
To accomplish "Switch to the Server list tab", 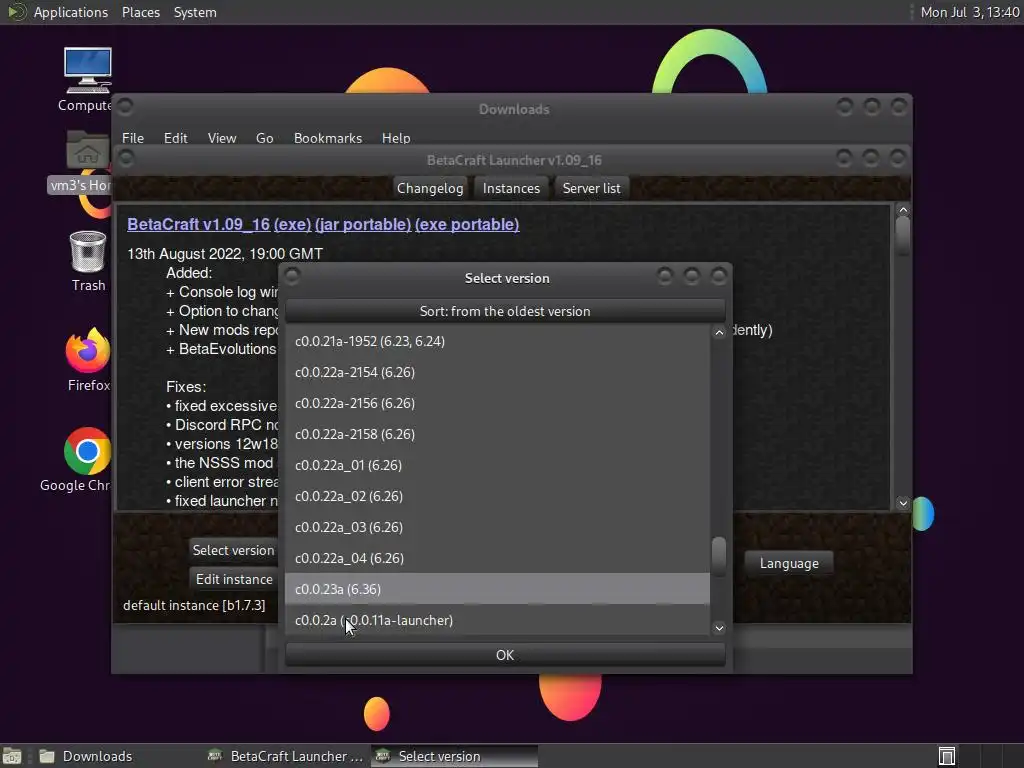I will 591,188.
